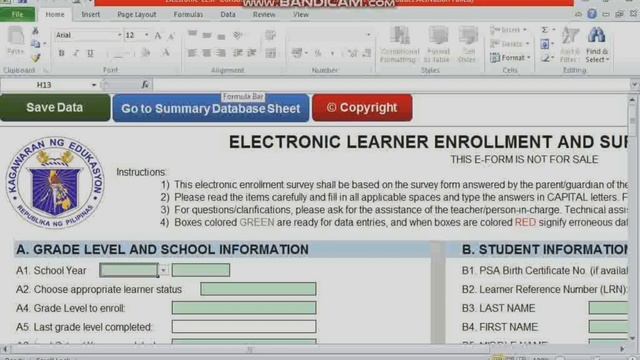Click the Fill icon in Editing group
640x360 pixels.
[544, 44]
